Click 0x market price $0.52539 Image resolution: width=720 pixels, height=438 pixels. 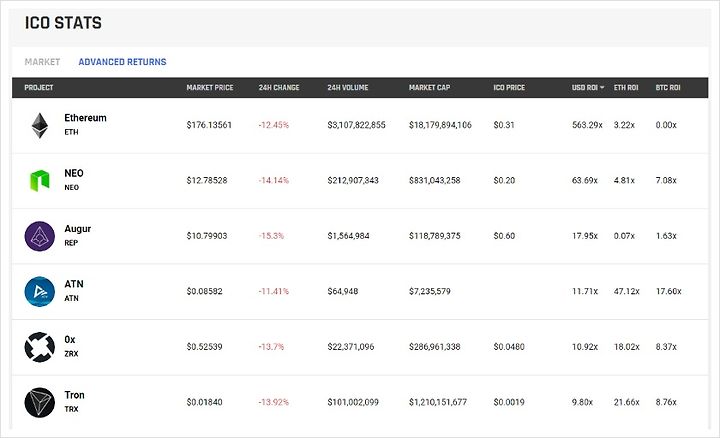point(204,347)
